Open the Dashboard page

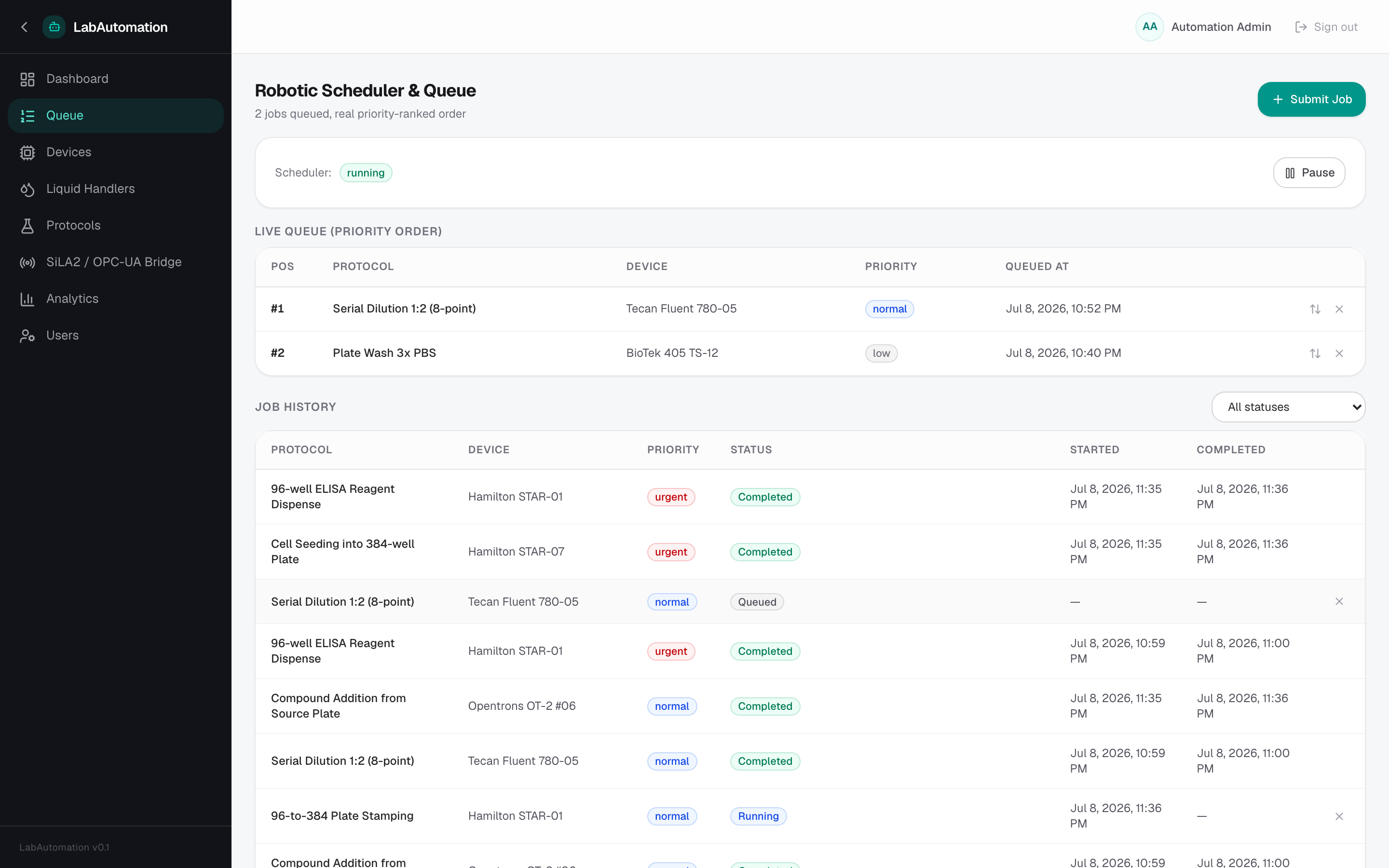pos(115,79)
